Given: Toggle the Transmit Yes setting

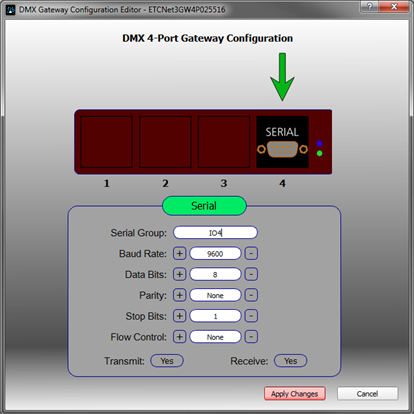Looking at the screenshot, I should click(167, 361).
